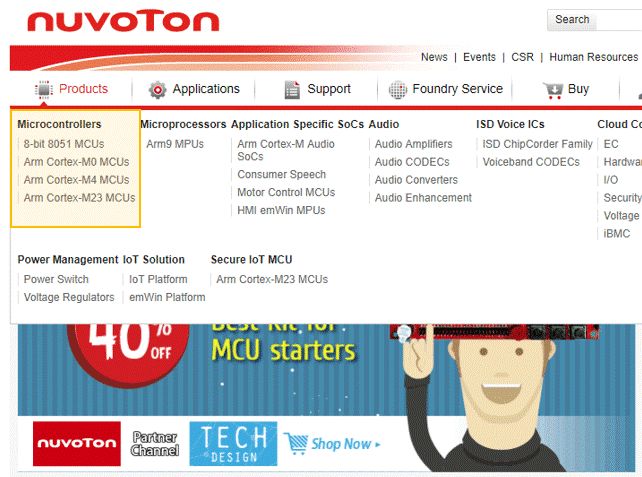Select the Audio heading
642x477 pixels.
384,124
